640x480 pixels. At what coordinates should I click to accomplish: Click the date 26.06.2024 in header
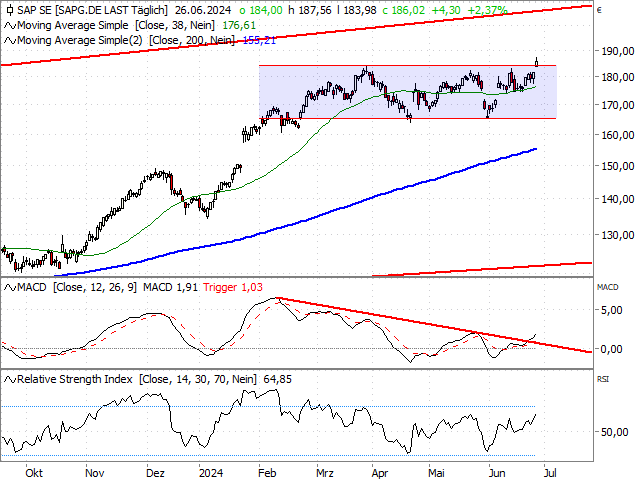click(x=202, y=10)
